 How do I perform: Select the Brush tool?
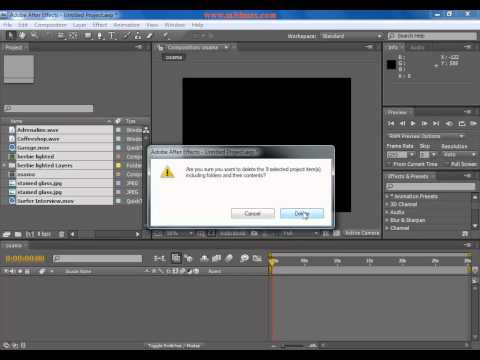[127, 36]
